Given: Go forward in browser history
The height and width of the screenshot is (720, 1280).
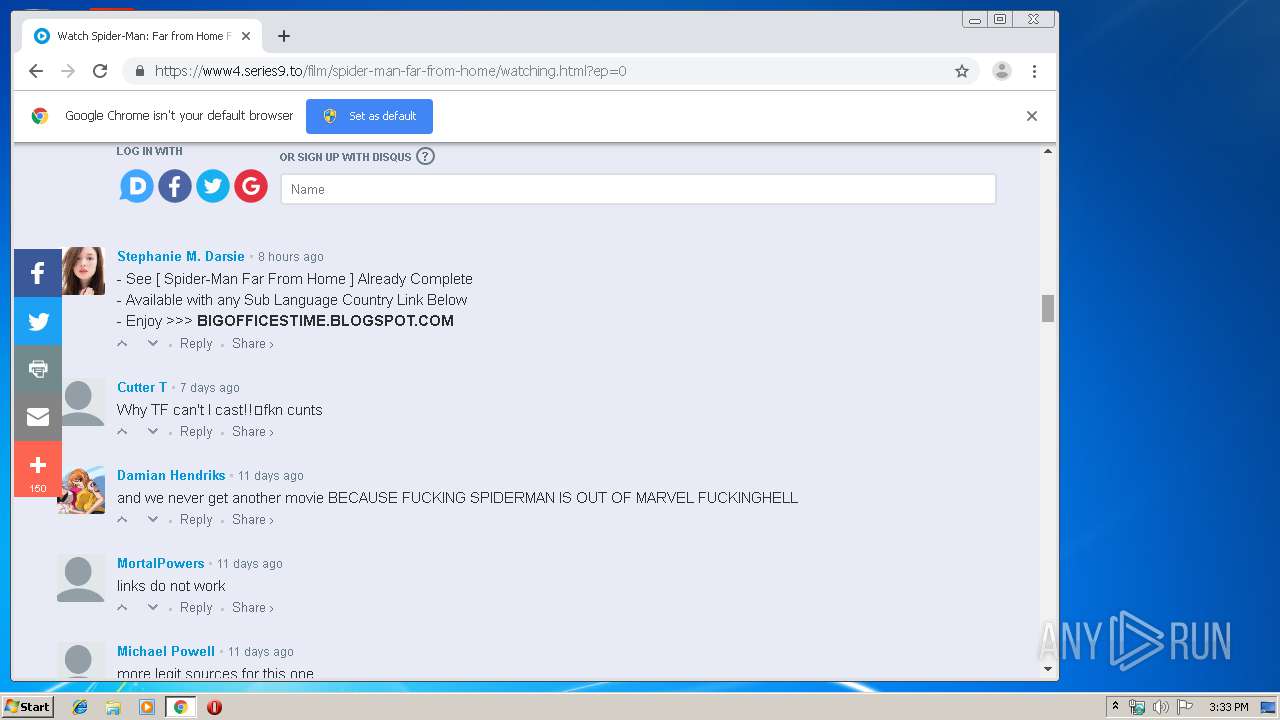Looking at the screenshot, I should [68, 71].
